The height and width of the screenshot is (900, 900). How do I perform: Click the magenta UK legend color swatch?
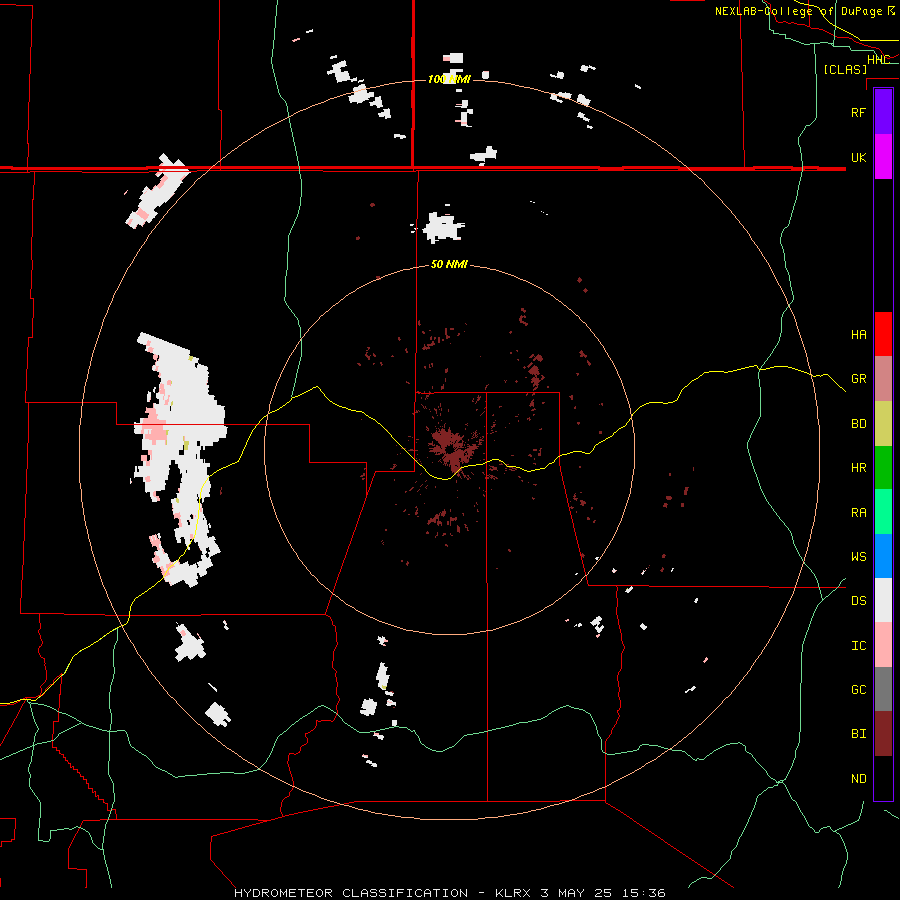(883, 157)
